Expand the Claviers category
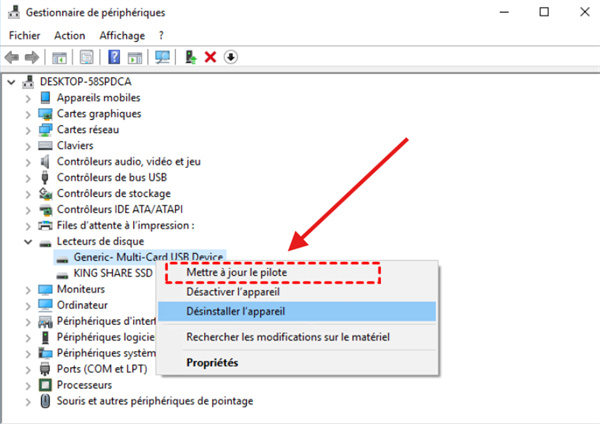600x424 pixels. click(x=28, y=147)
